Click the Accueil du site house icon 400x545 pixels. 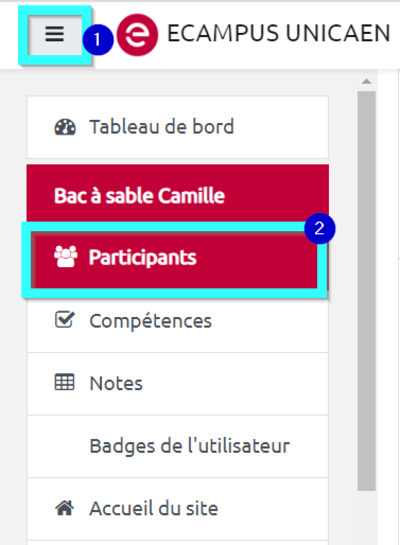(65, 508)
